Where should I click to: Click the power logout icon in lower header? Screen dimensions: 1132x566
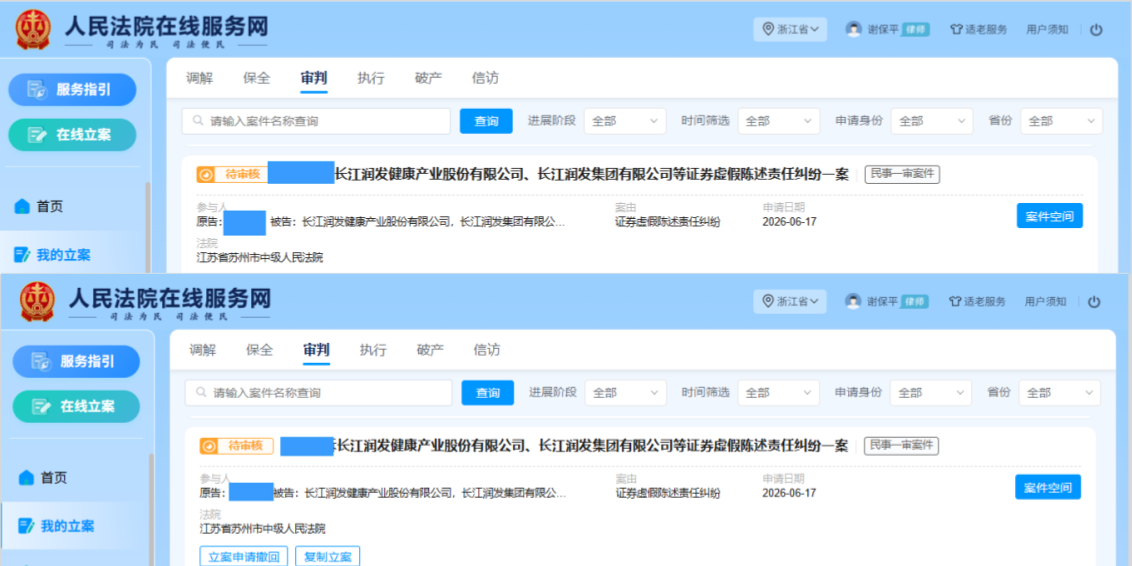pyautogui.click(x=1094, y=302)
